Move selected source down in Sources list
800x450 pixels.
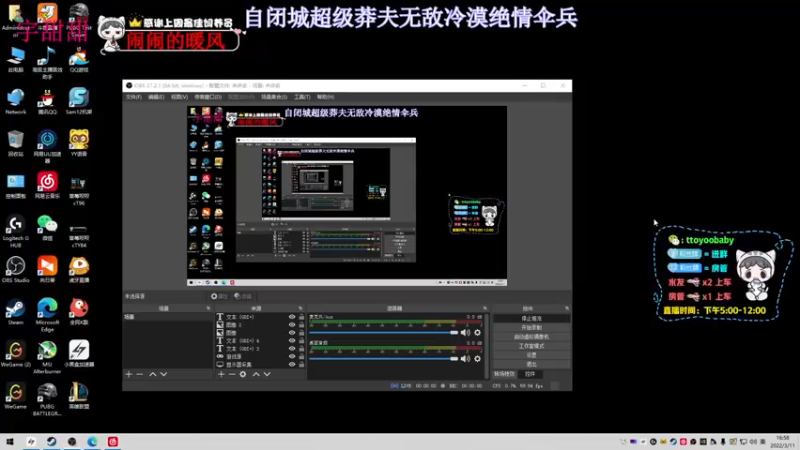coord(267,374)
